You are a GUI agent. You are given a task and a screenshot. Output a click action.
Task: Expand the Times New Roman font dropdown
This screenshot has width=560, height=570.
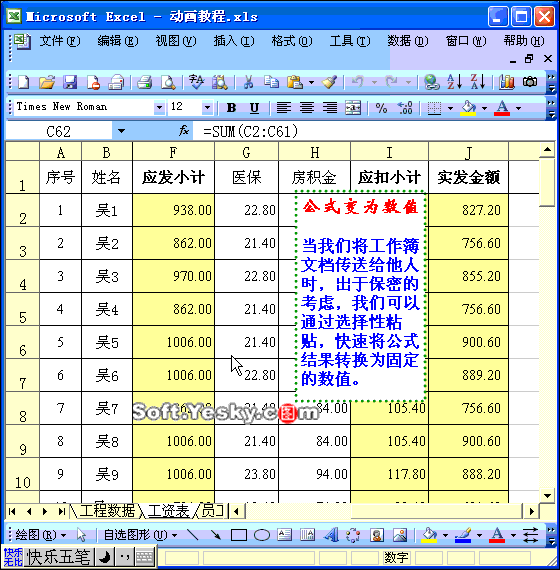[159, 108]
